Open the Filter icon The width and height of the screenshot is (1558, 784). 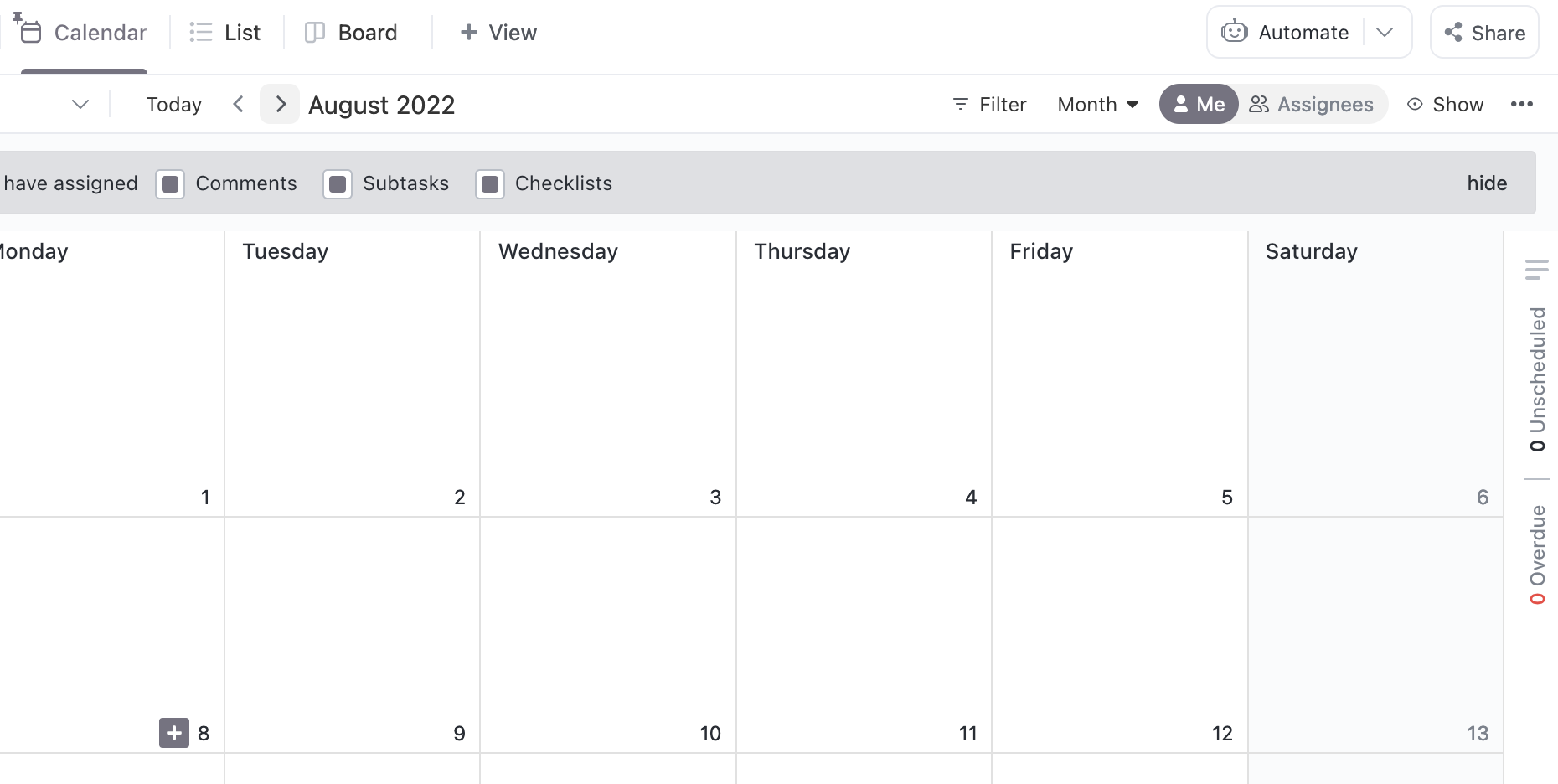[x=960, y=104]
